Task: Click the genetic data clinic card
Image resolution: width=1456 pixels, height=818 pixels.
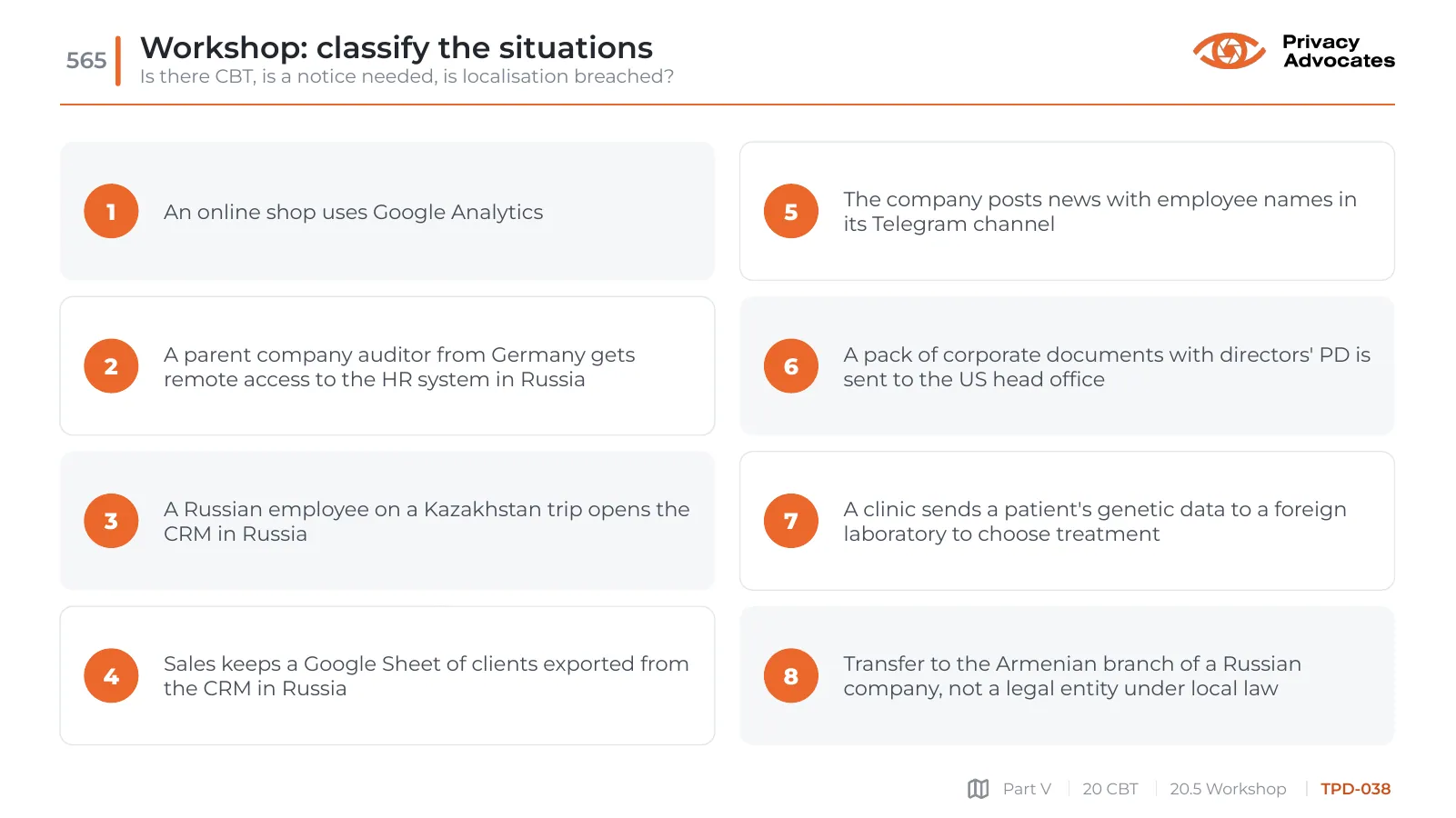Action: [x=1067, y=521]
